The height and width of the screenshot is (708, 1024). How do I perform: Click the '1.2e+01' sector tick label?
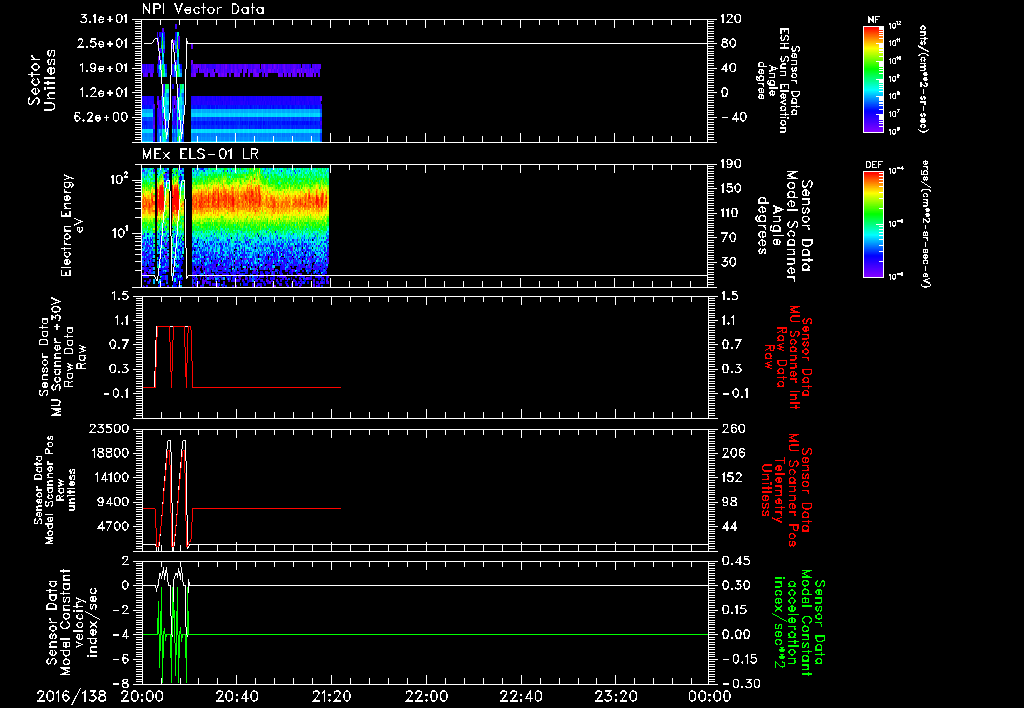coord(104,93)
